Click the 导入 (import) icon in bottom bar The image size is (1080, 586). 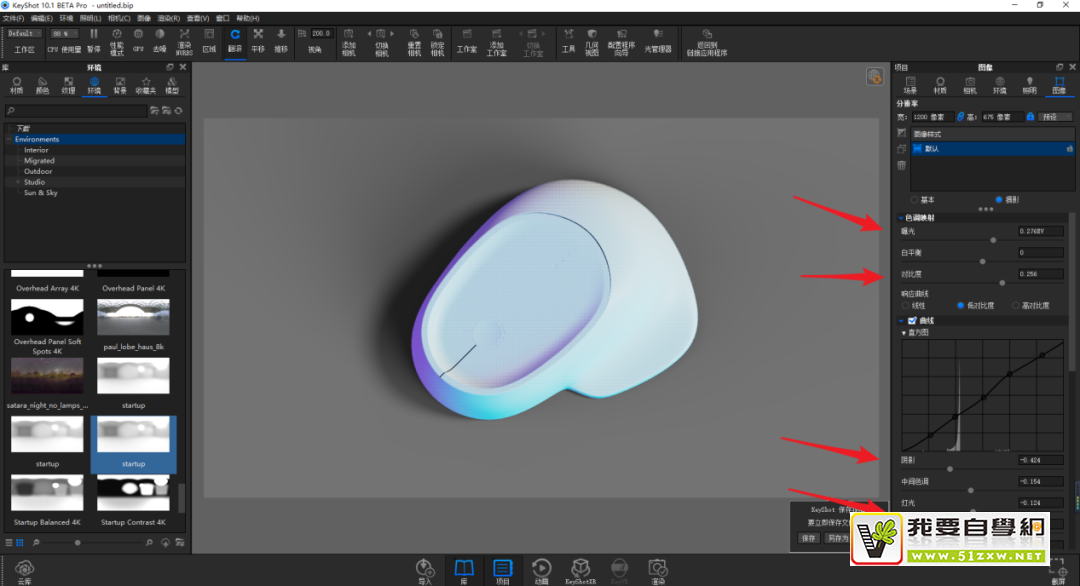tap(425, 569)
